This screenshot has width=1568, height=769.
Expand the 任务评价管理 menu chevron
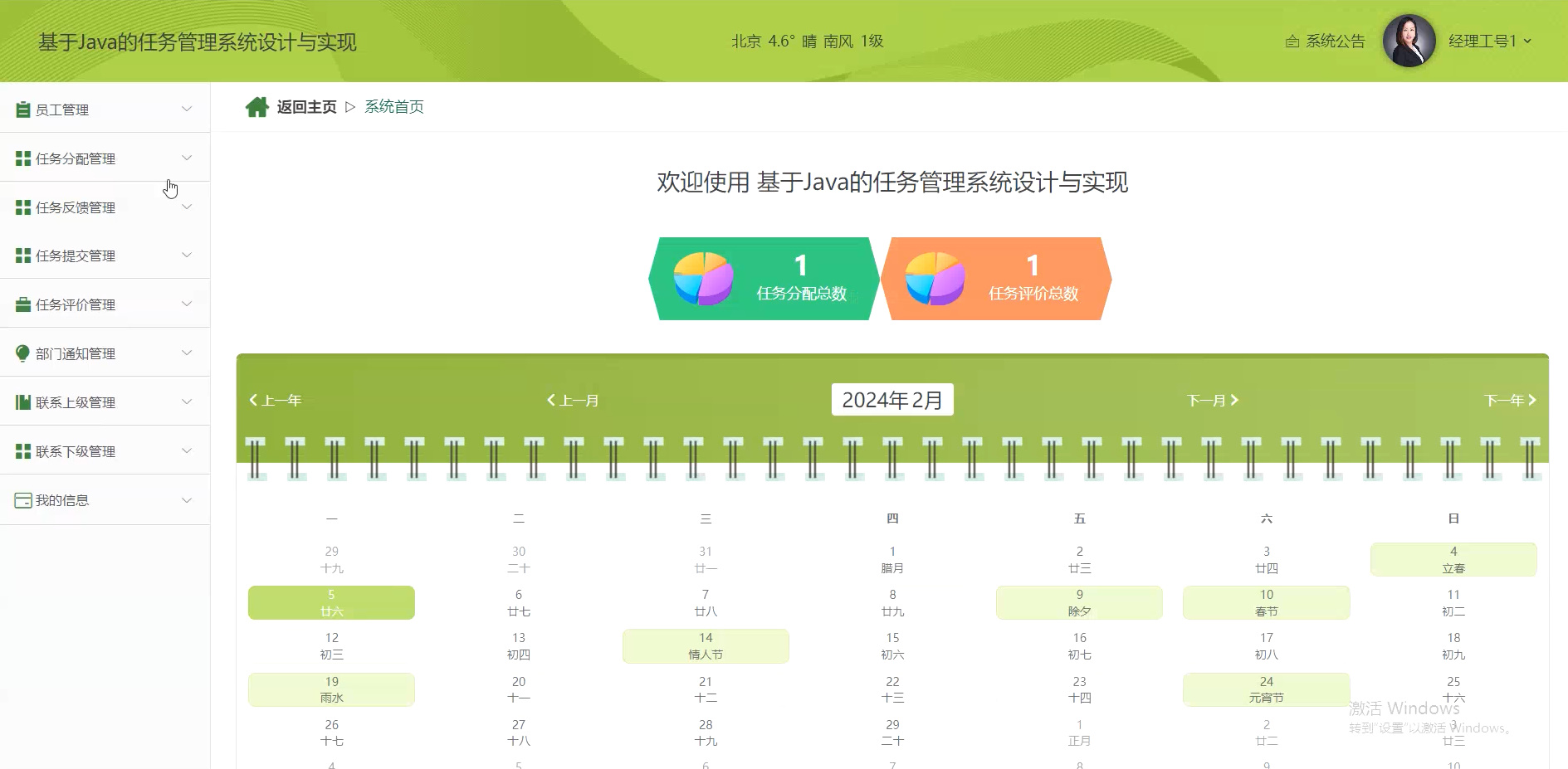pos(187,304)
